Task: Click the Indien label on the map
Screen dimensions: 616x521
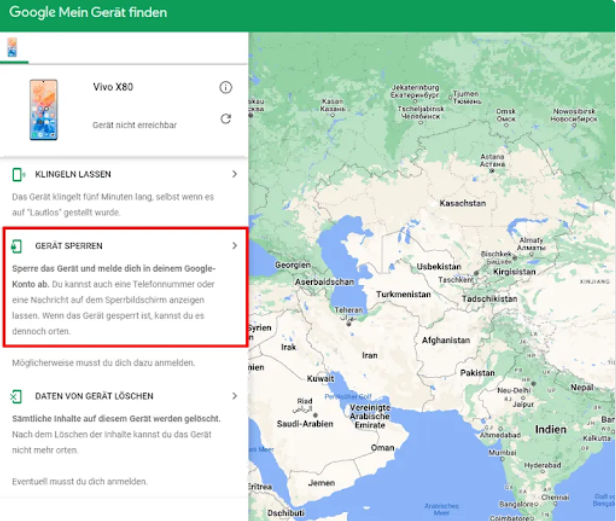Action: tap(550, 429)
